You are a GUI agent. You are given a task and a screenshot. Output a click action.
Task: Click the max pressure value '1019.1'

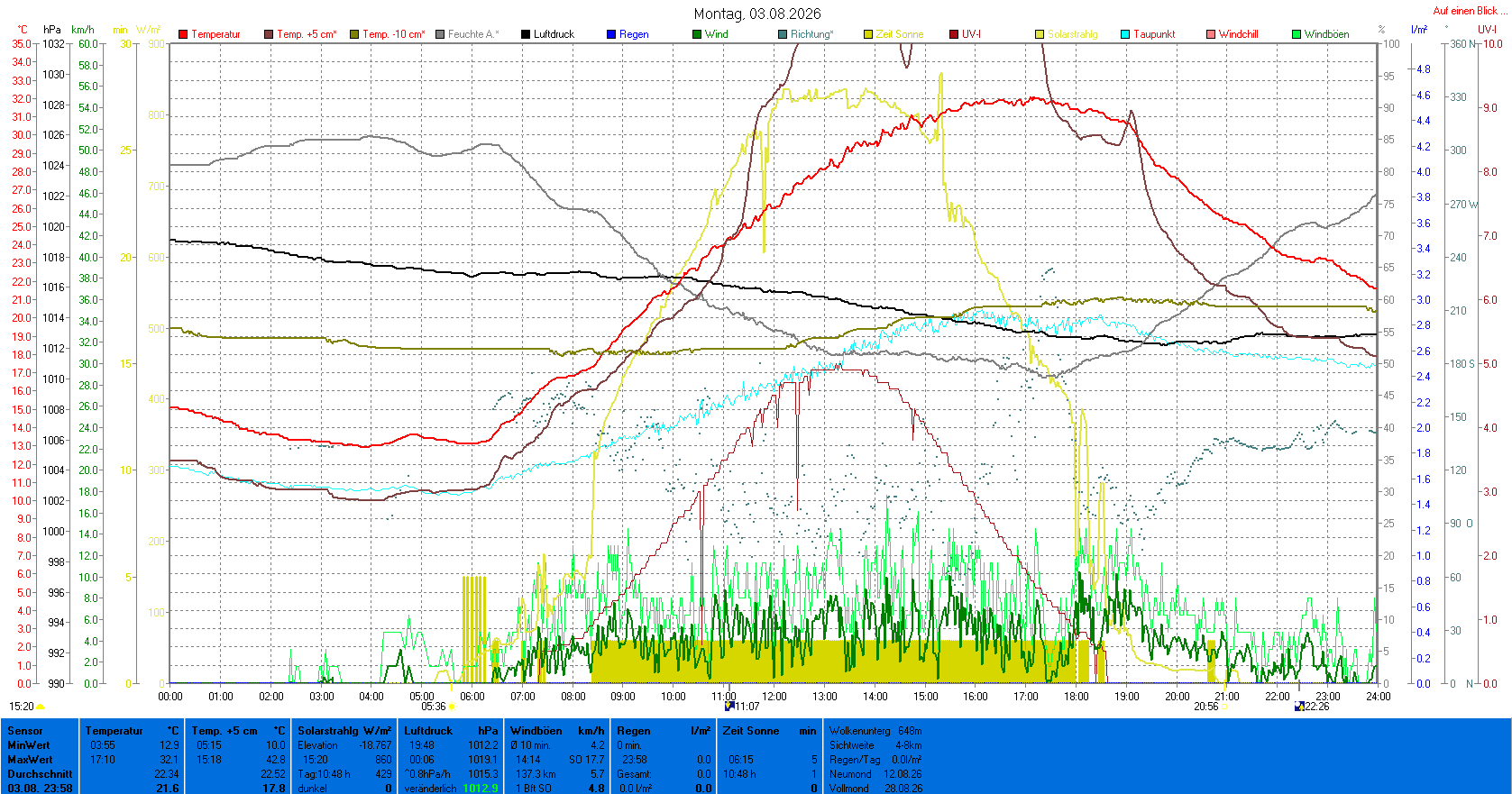(x=483, y=760)
